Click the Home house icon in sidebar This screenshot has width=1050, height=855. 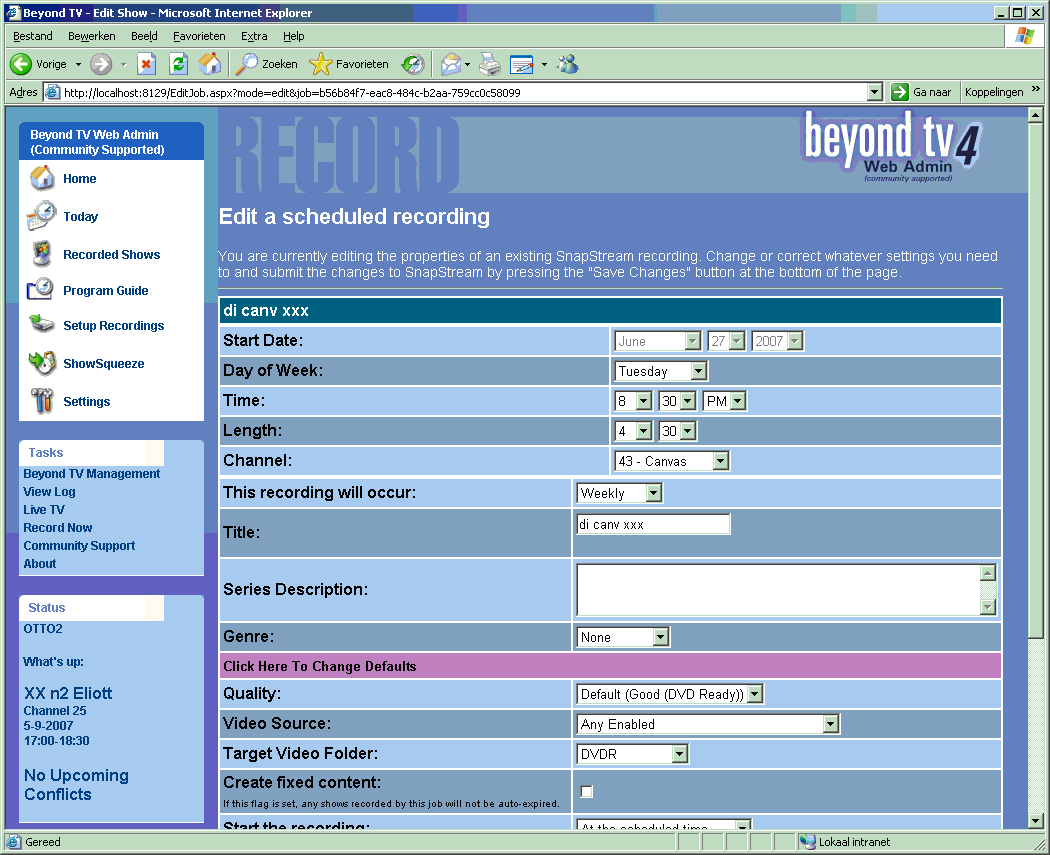point(42,178)
